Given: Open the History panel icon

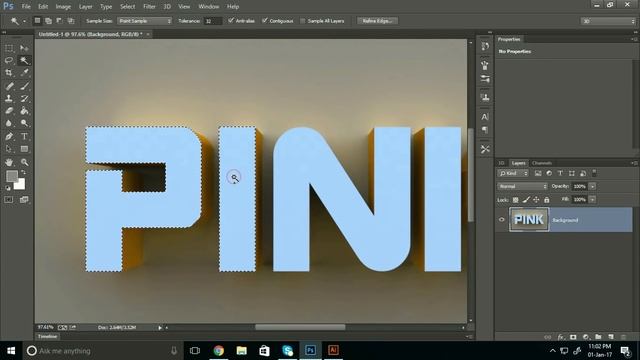Looking at the screenshot, I should point(485,46).
